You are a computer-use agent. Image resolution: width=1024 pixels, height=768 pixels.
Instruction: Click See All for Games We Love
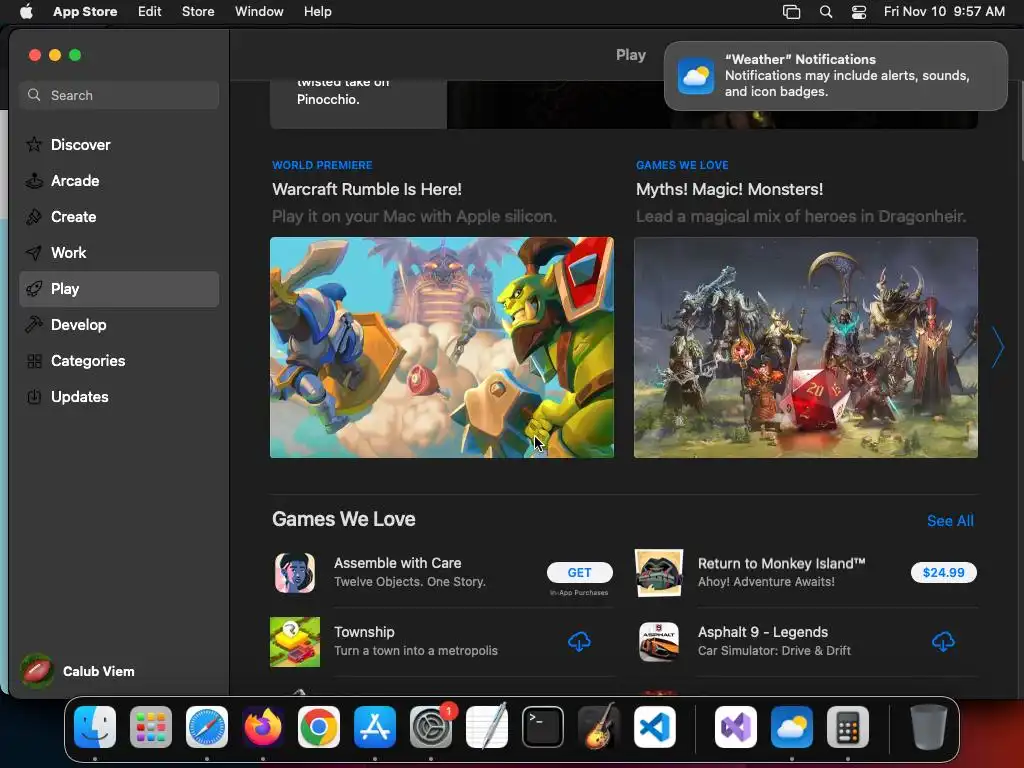[x=950, y=520]
